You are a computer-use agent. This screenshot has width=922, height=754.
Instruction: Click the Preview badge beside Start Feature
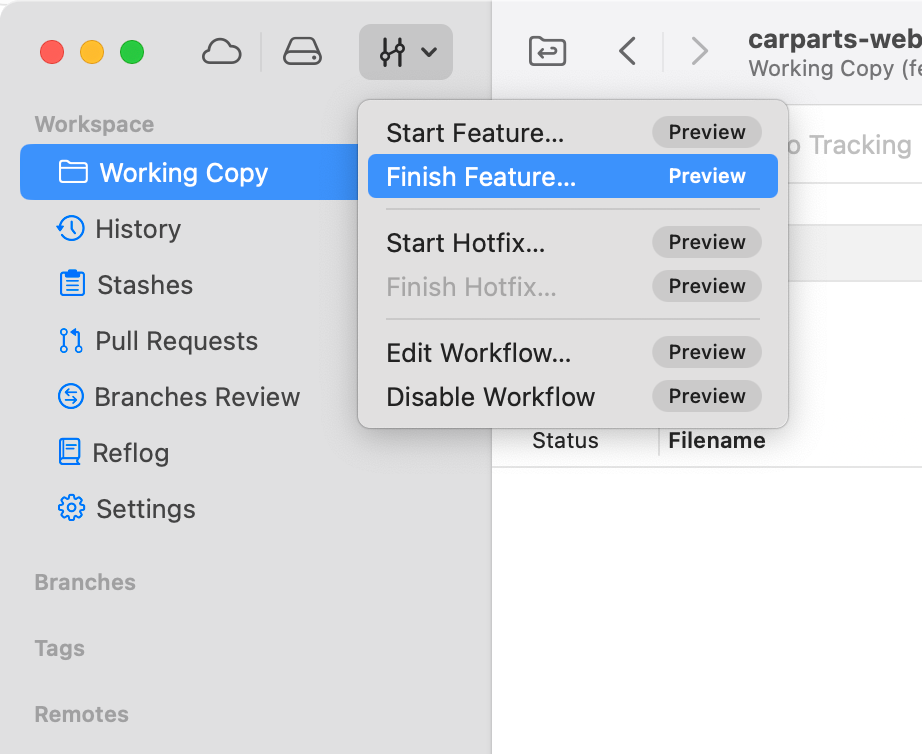tap(706, 131)
